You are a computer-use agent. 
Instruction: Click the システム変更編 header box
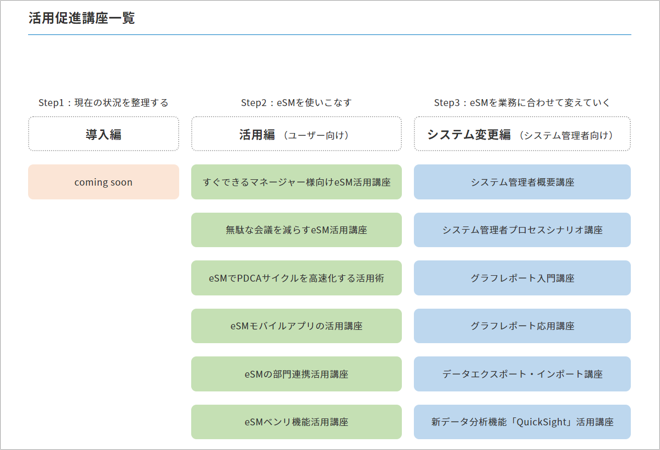(522, 134)
